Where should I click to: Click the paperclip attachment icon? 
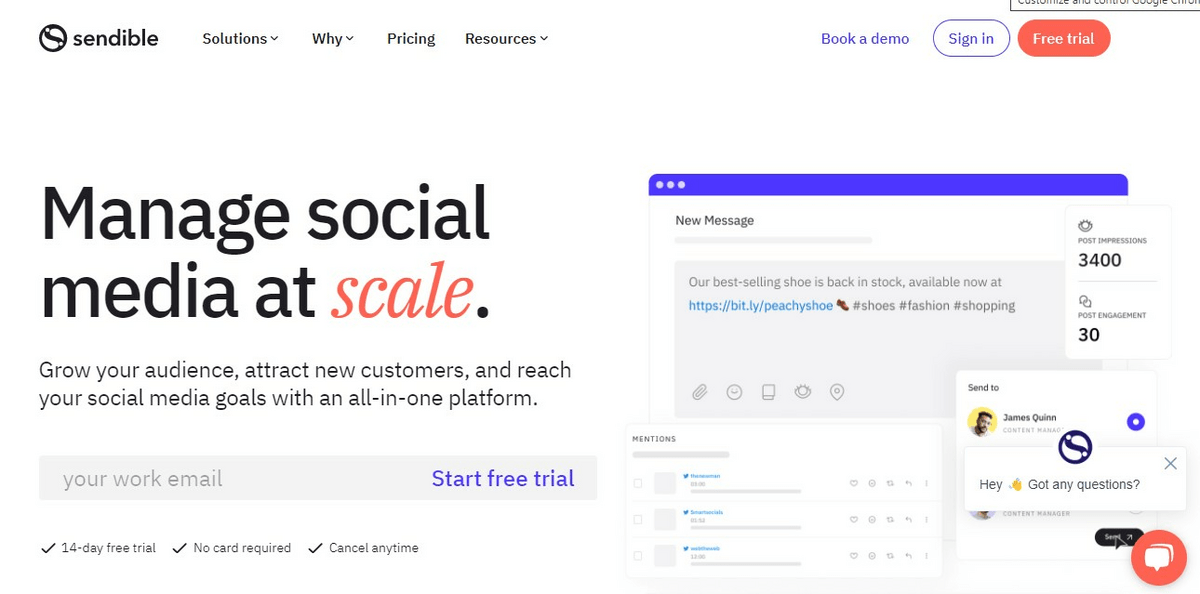[x=700, y=392]
